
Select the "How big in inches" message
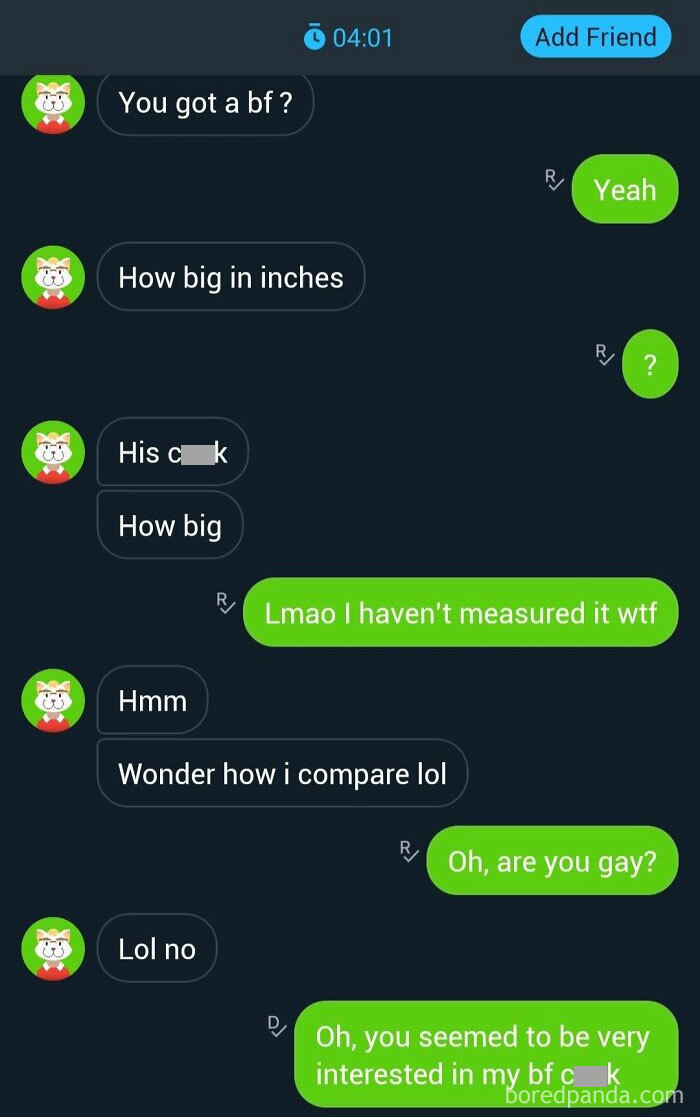pyautogui.click(x=231, y=277)
